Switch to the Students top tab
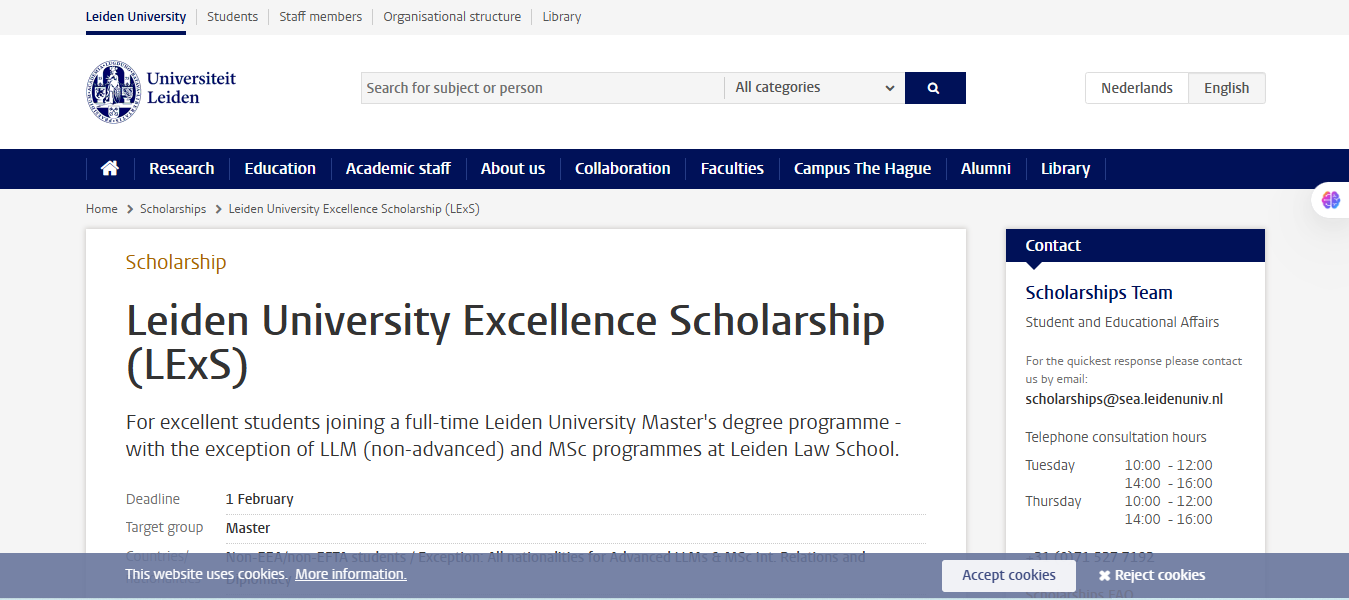 click(x=232, y=17)
